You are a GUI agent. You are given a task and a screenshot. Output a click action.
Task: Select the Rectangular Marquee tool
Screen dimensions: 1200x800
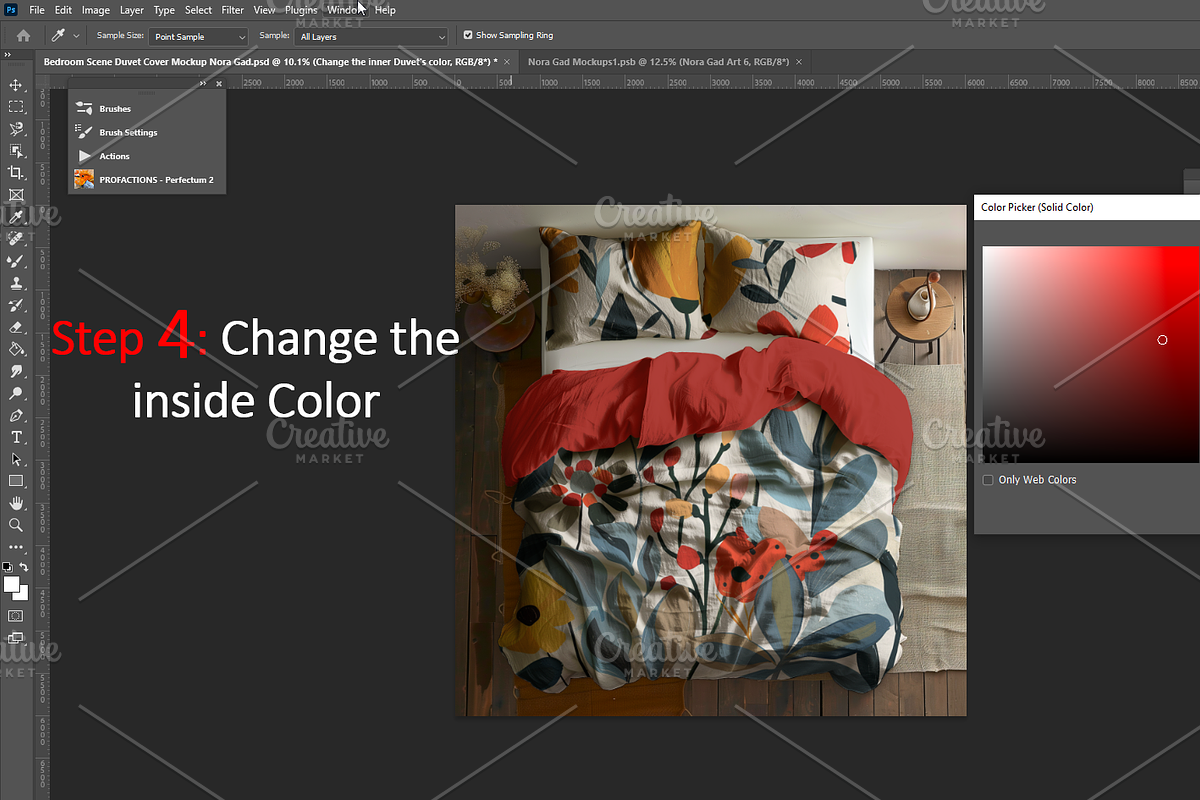tap(16, 107)
